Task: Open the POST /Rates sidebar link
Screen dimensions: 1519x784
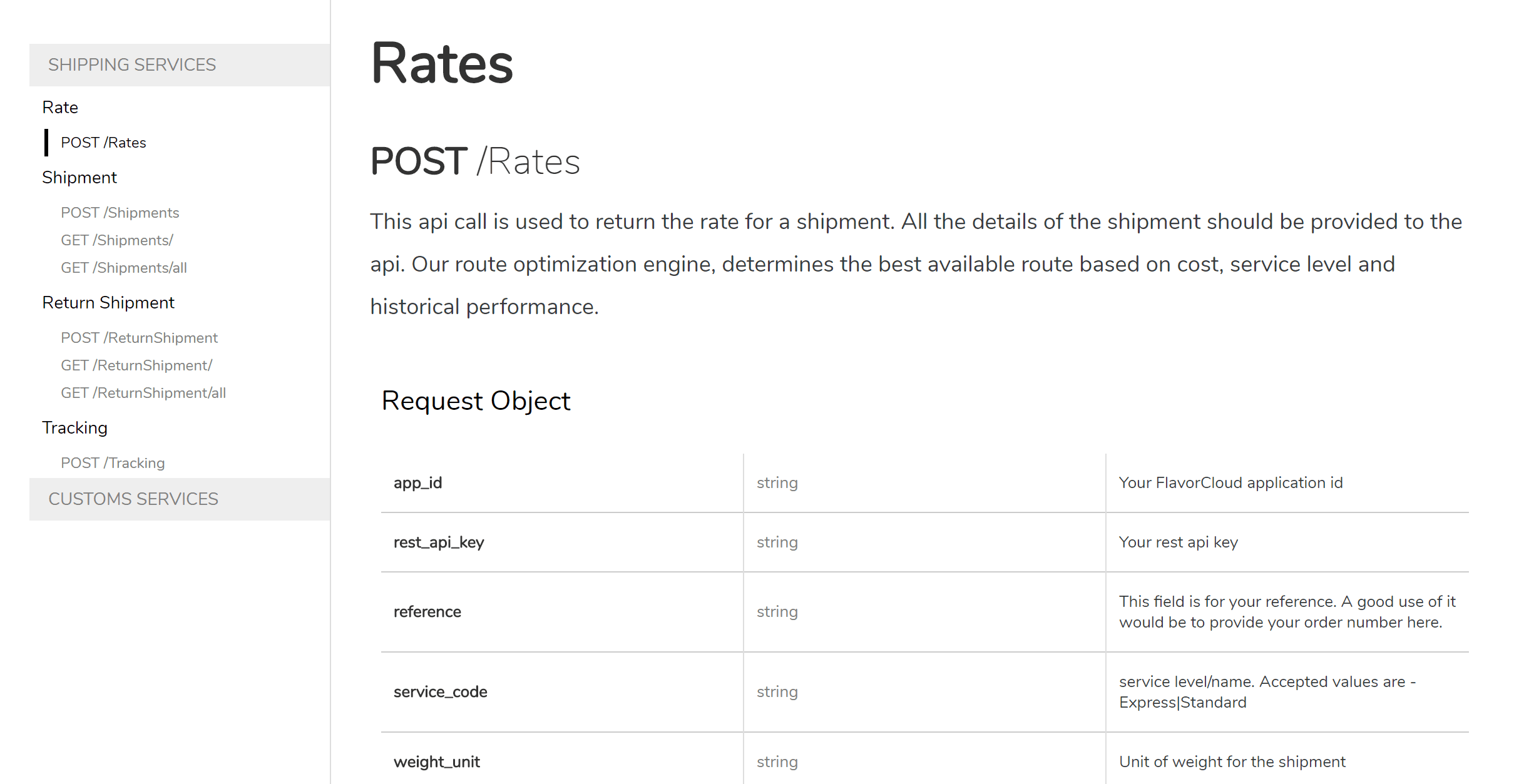Action: [x=103, y=143]
